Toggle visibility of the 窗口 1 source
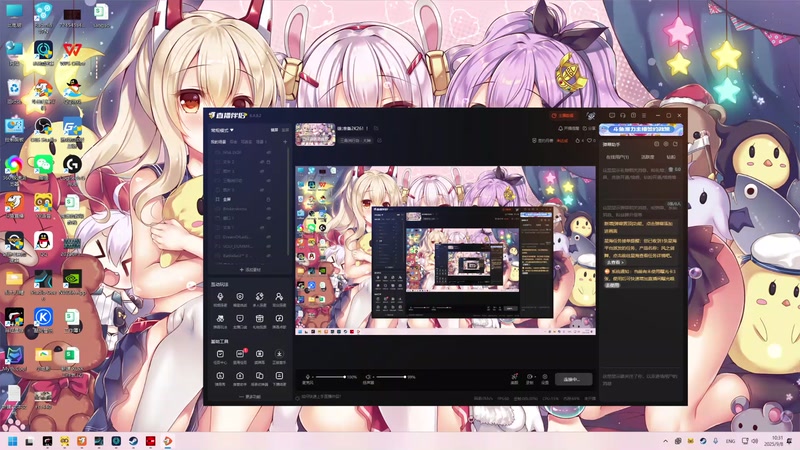 (268, 218)
